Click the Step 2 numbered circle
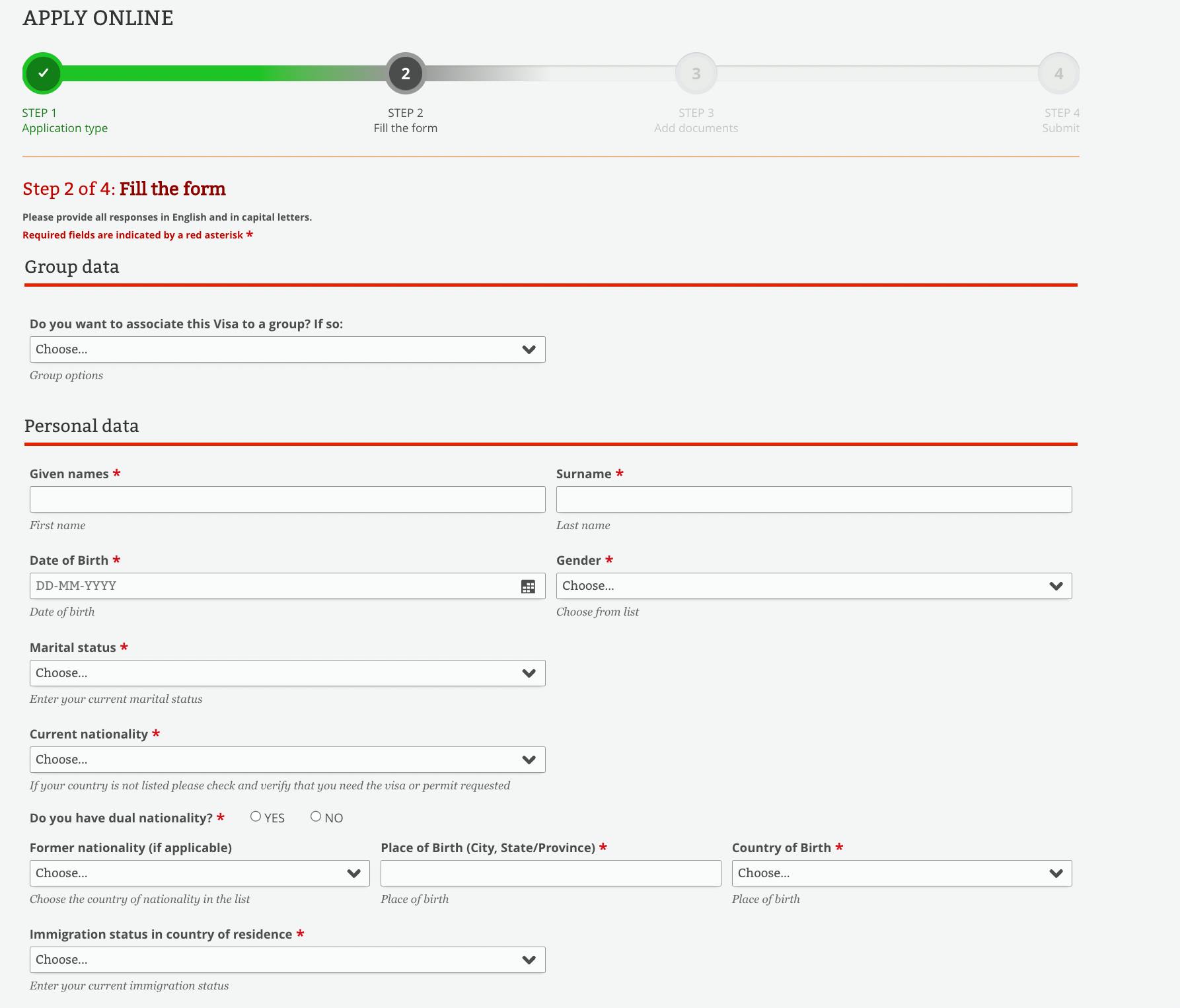The width and height of the screenshot is (1180, 1008). point(406,73)
